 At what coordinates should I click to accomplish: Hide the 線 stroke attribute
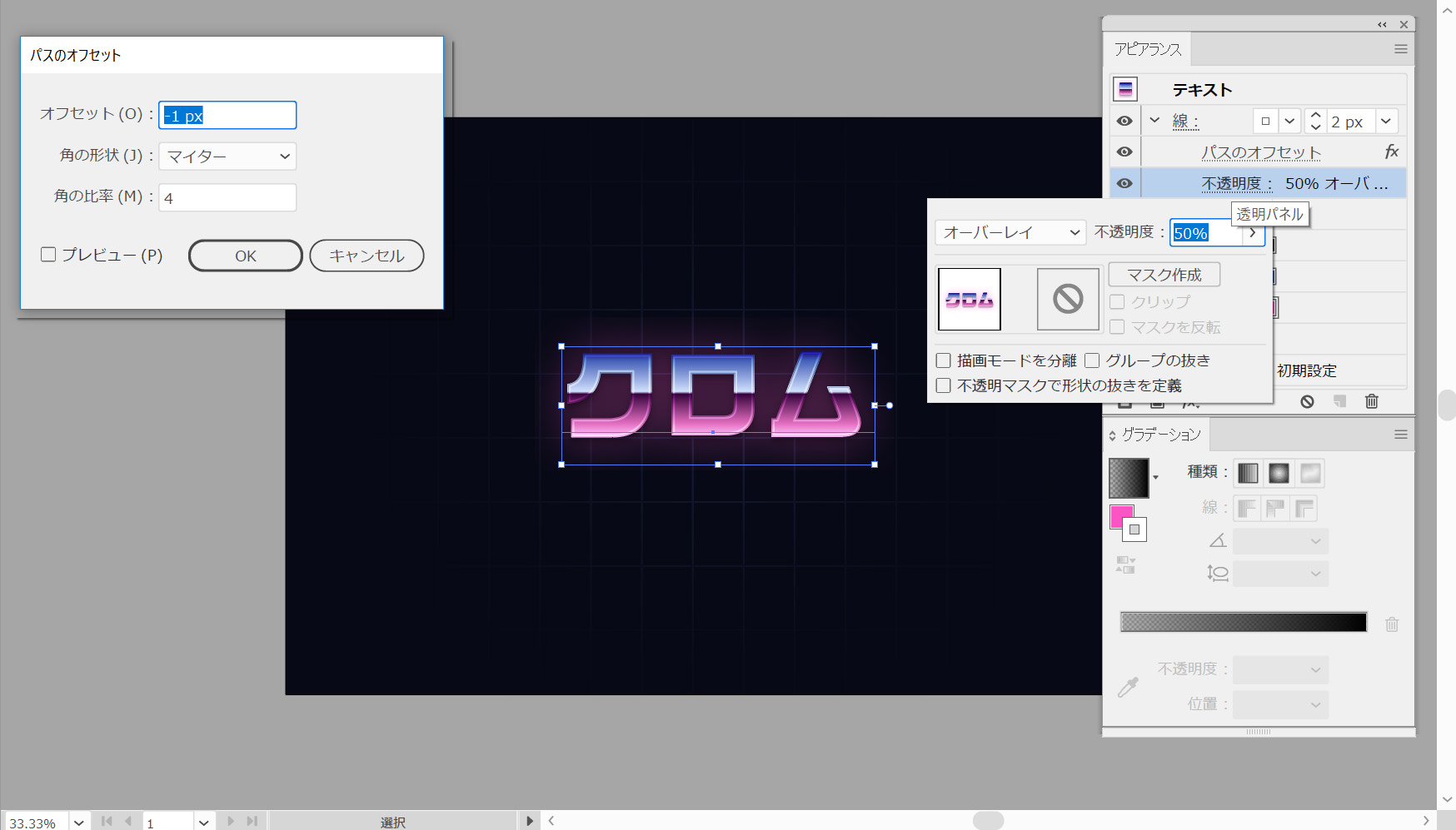click(x=1124, y=121)
